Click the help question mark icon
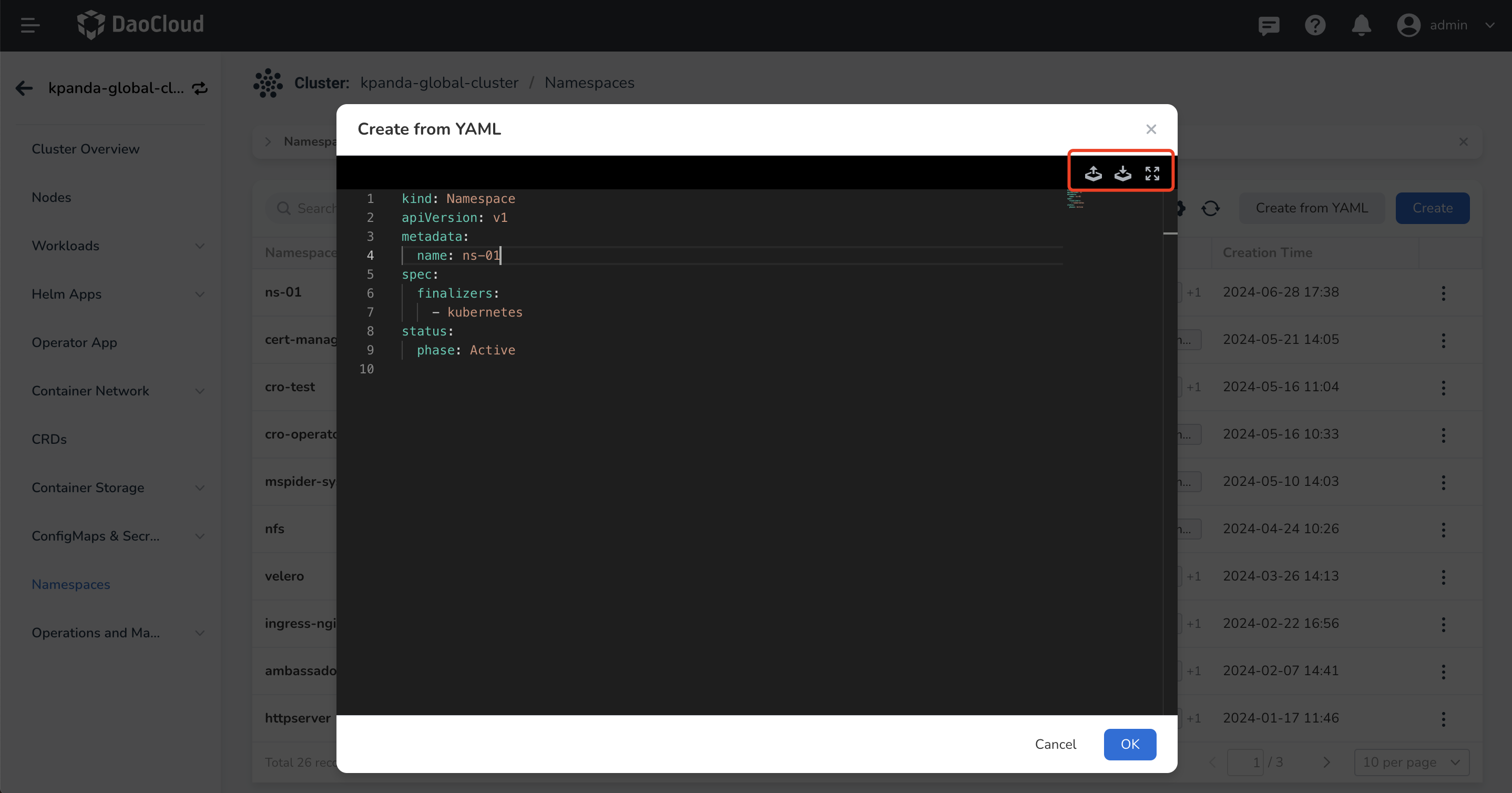 1315,25
